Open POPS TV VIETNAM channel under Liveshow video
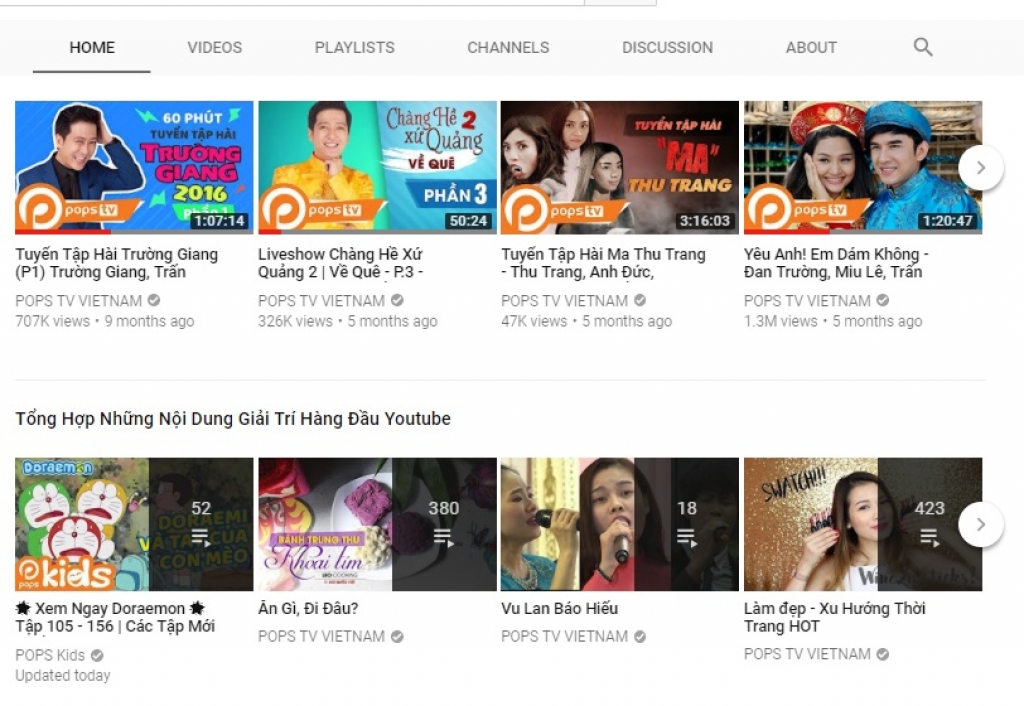 click(321, 301)
